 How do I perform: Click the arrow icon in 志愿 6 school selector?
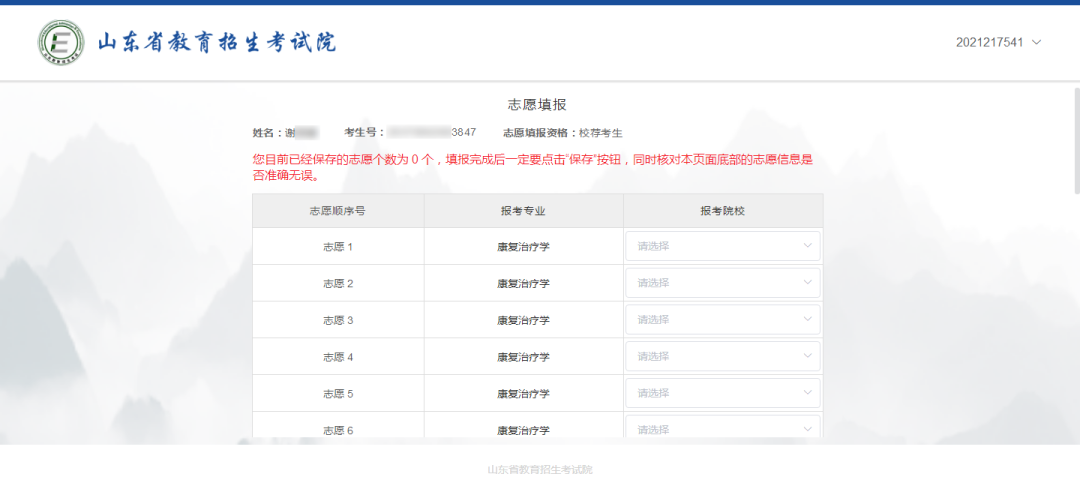(x=808, y=429)
